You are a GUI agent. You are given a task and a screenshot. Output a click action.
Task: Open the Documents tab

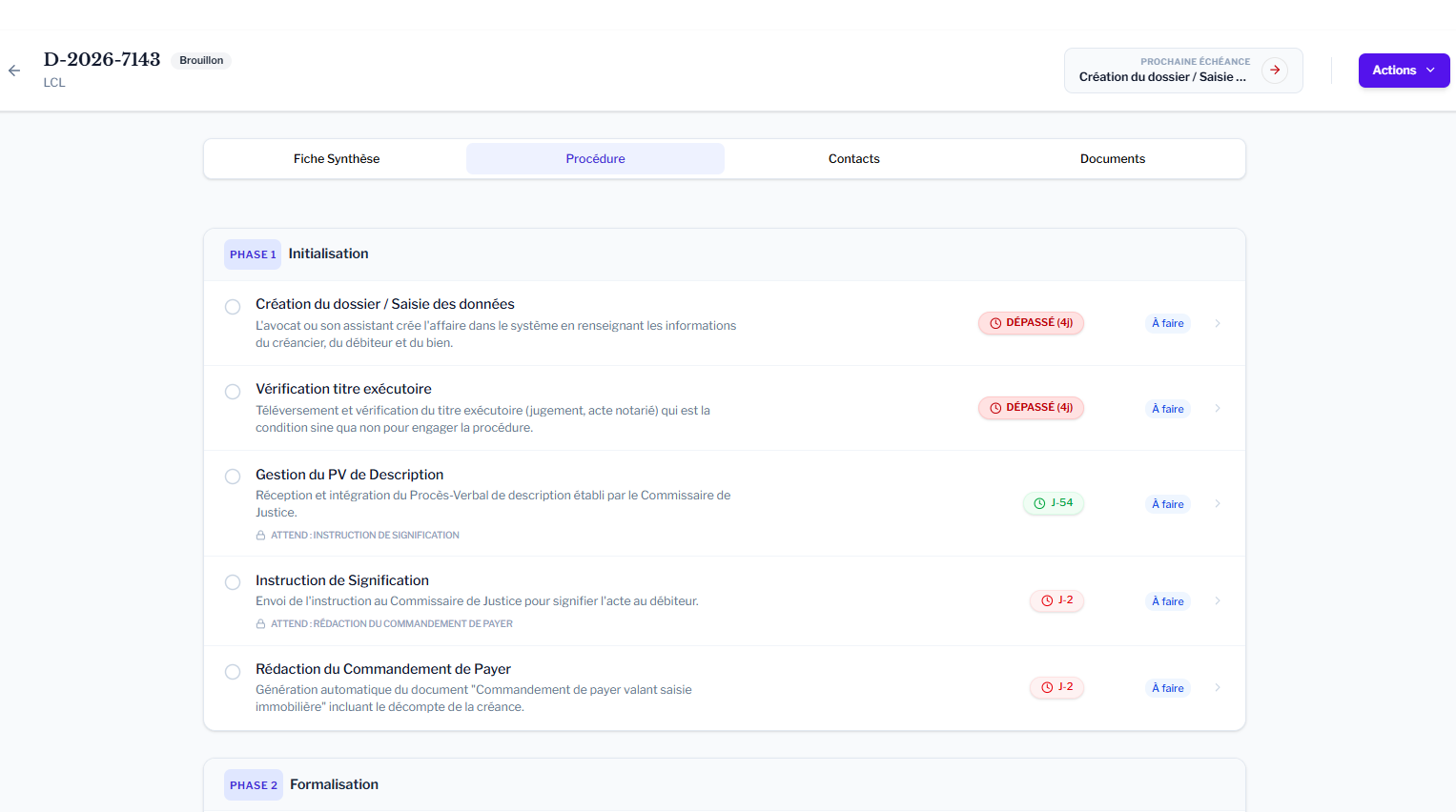pyautogui.click(x=1112, y=159)
